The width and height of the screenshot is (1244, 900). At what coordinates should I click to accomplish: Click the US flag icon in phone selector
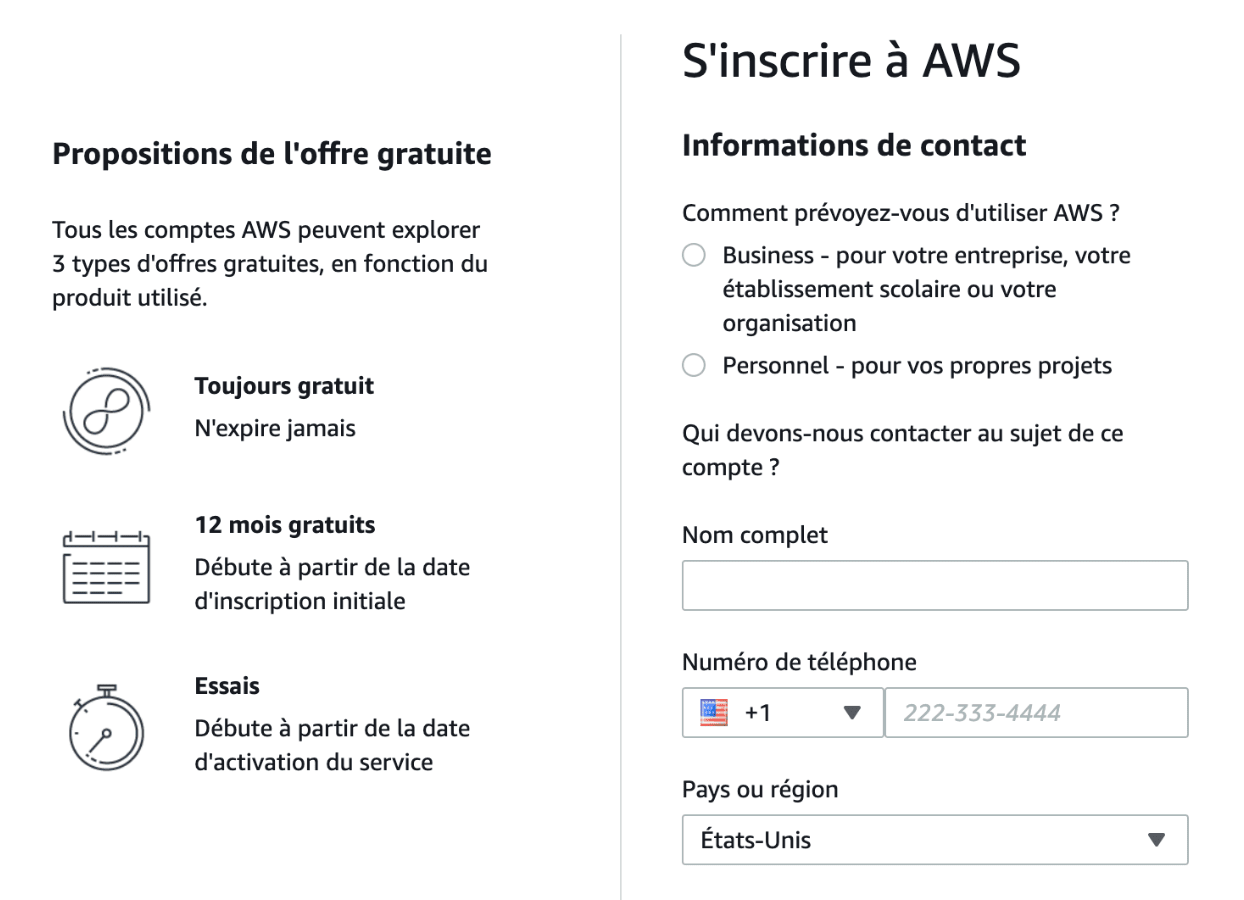[x=716, y=713]
